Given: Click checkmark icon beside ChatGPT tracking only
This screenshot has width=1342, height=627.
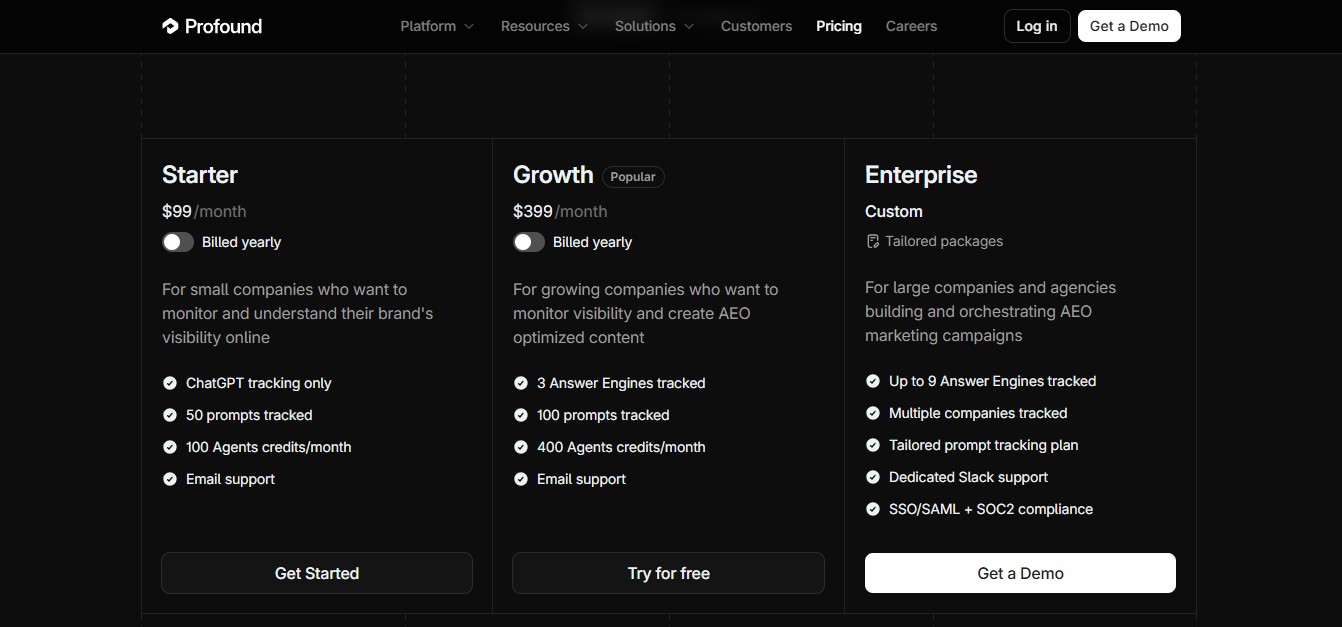Looking at the screenshot, I should [170, 383].
